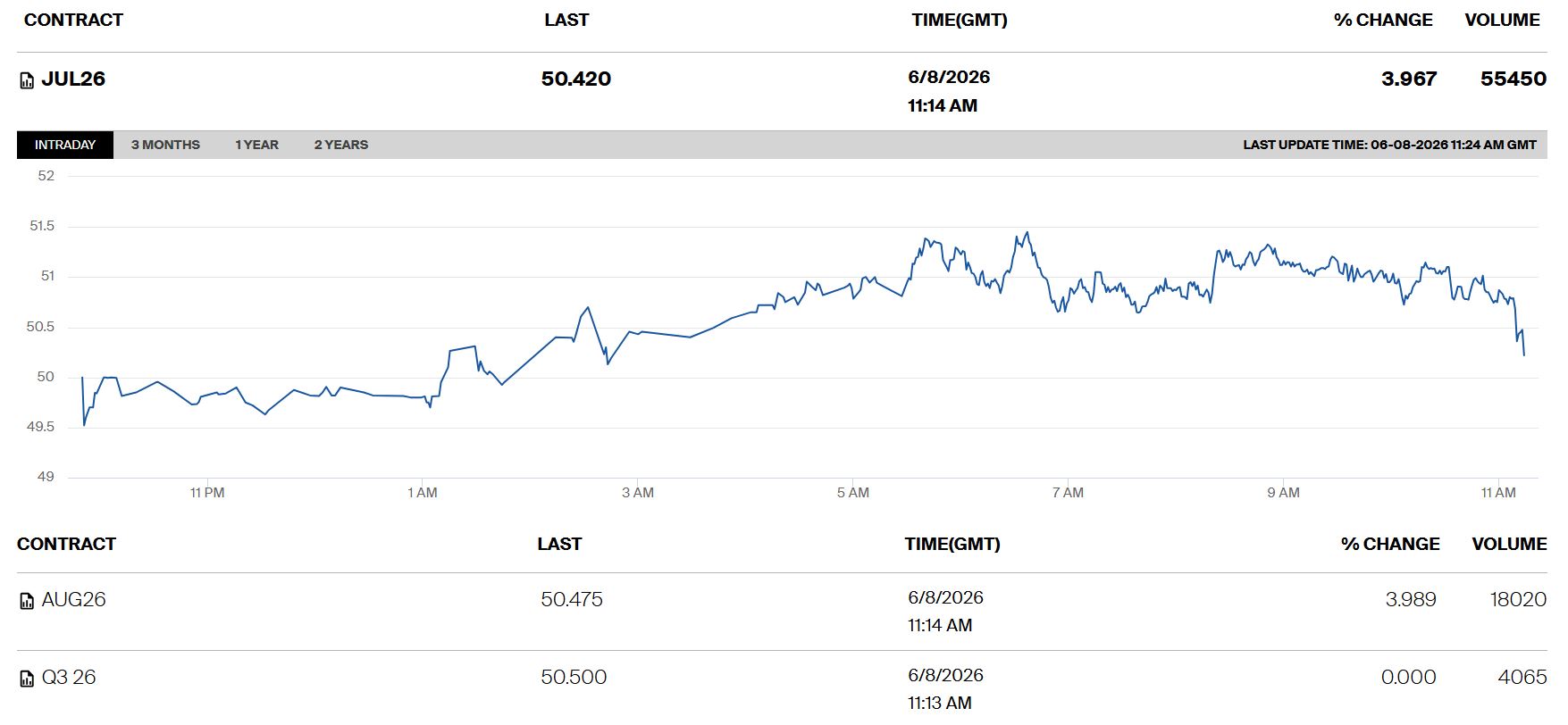
Task: Click the lower LAST column header
Action: 559,544
